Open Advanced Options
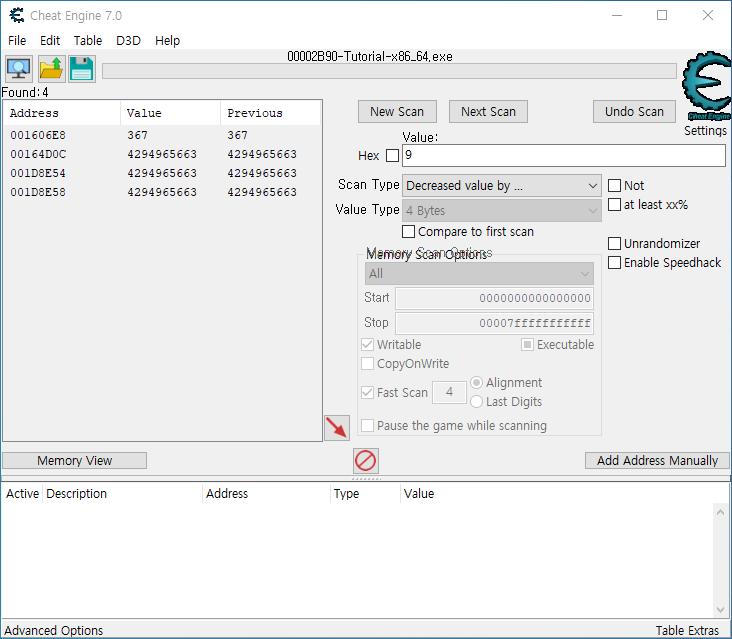 pyautogui.click(x=54, y=631)
